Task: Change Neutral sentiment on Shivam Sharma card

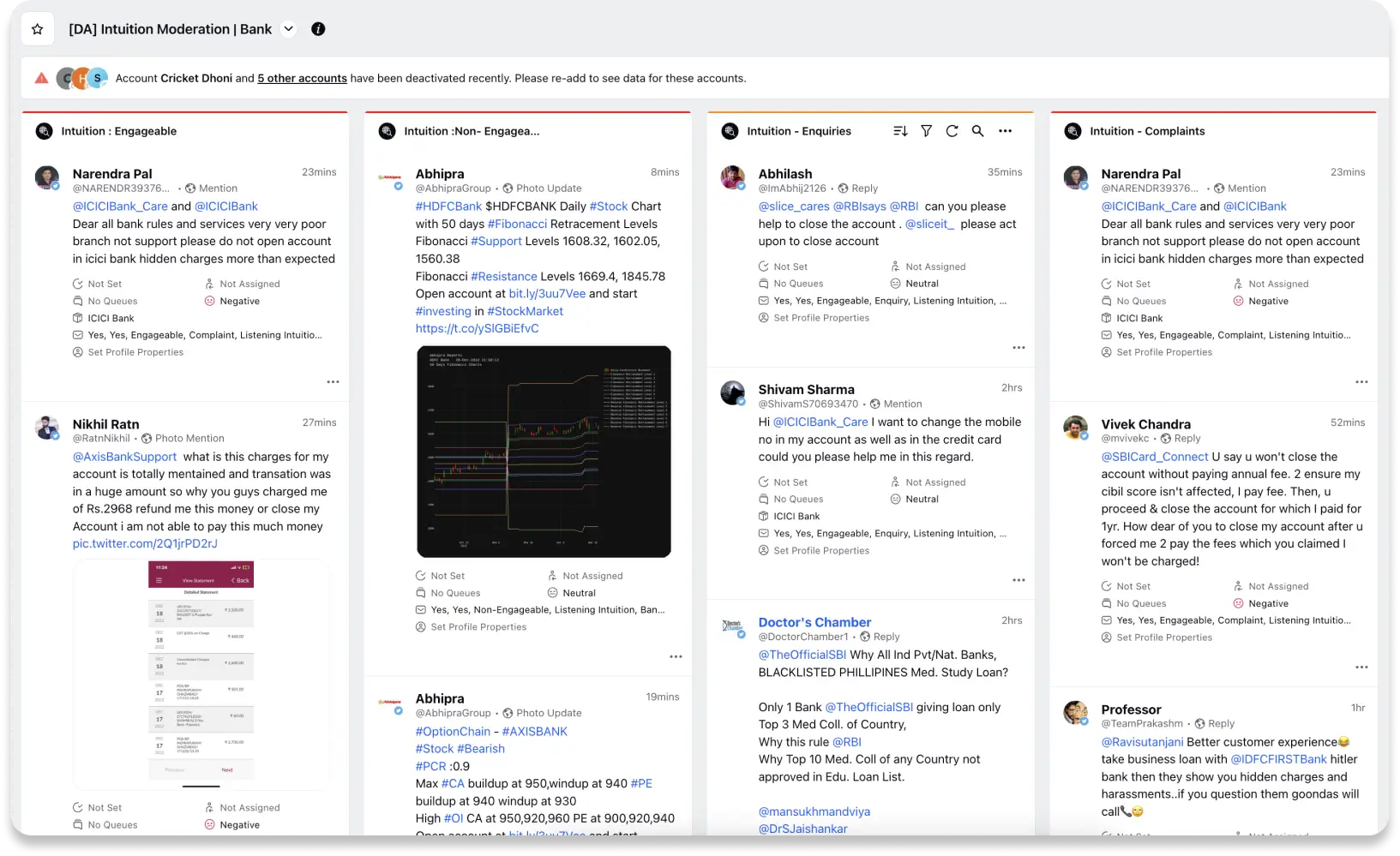Action: pyautogui.click(x=915, y=500)
